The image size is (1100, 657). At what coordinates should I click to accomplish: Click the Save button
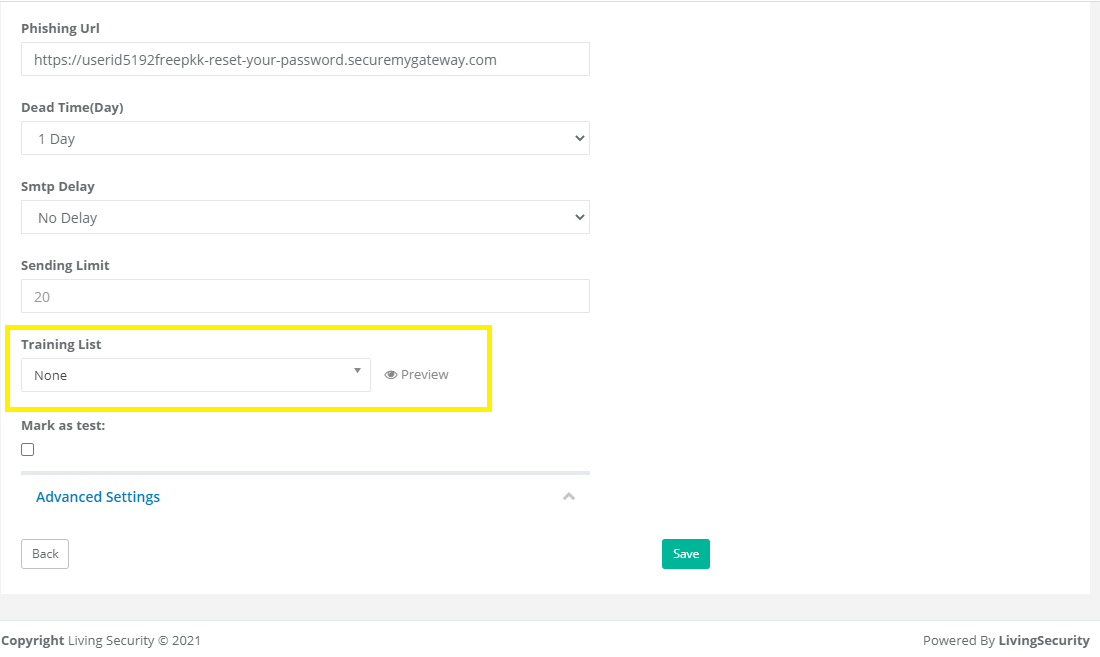[x=685, y=554]
